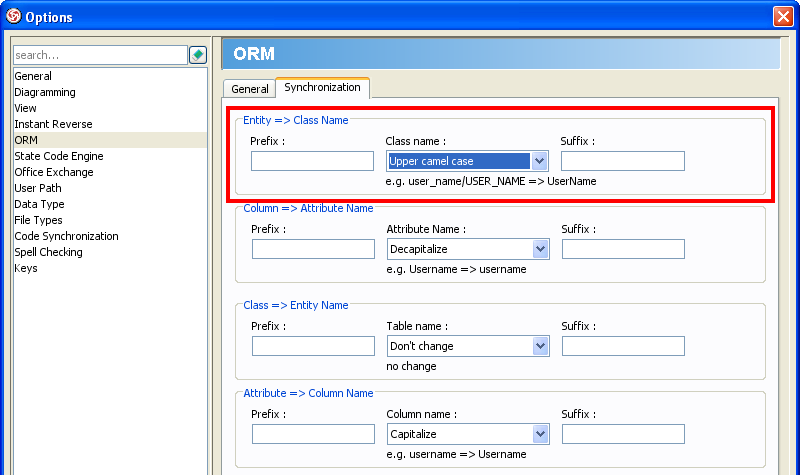Click the 'no change' hint text
800x475 pixels.
point(411,366)
